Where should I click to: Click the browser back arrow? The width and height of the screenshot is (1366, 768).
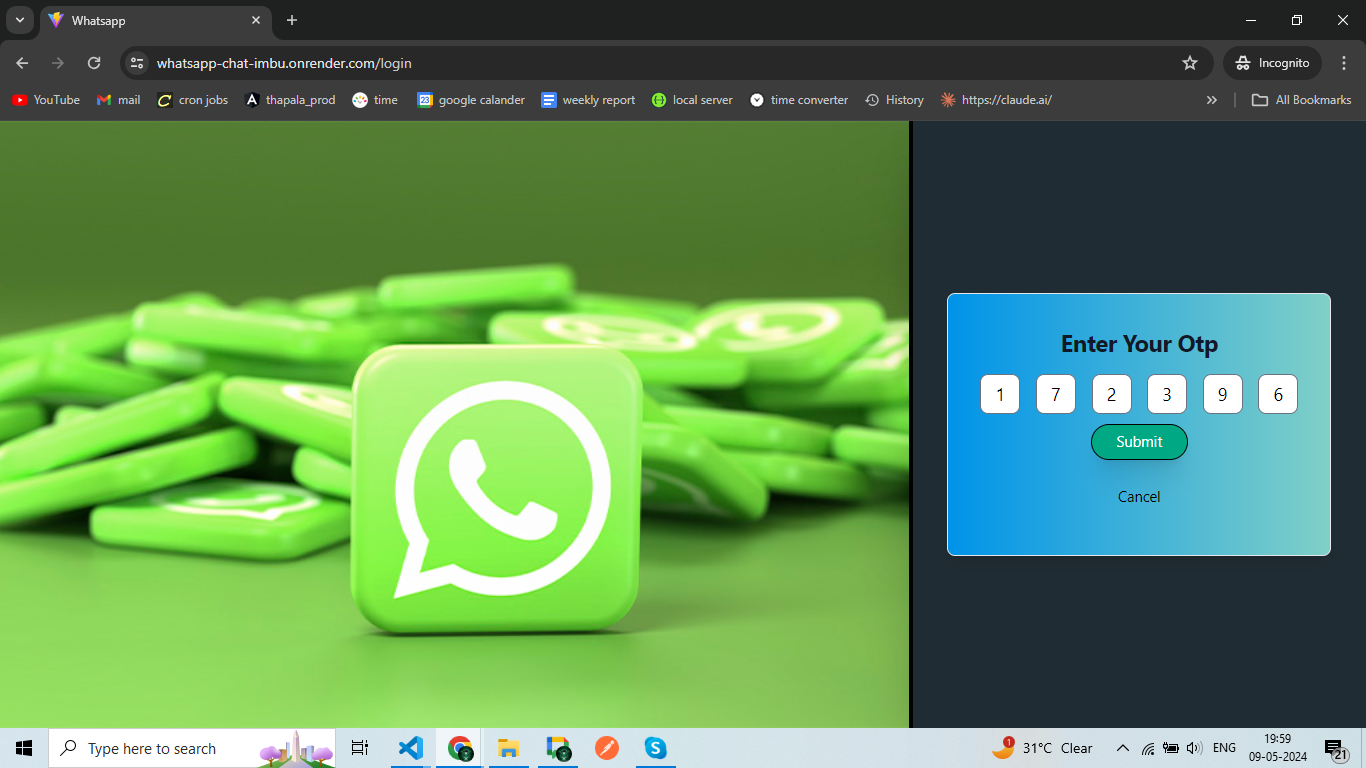pos(22,63)
